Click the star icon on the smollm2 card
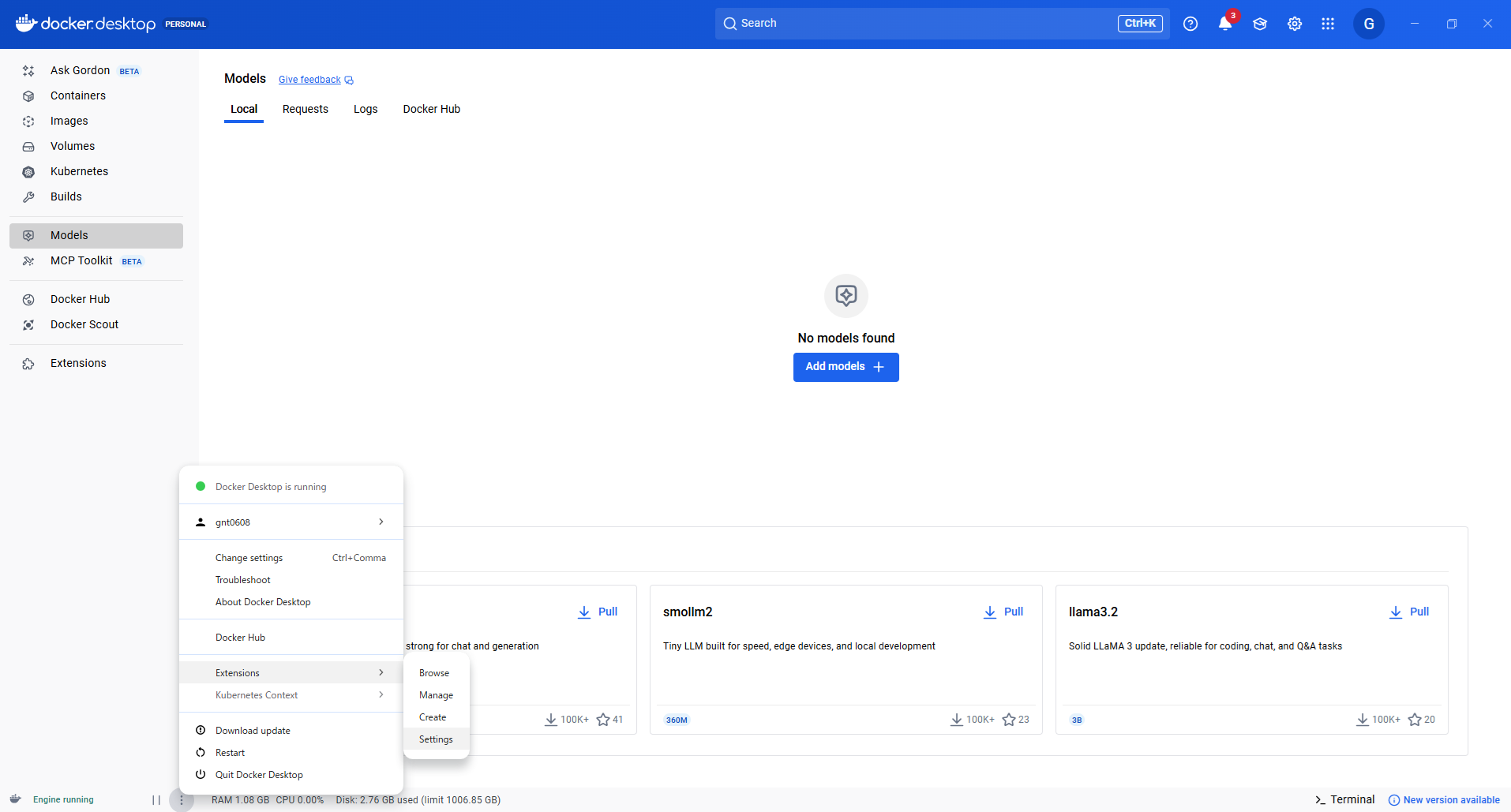The image size is (1511, 812). pos(1009,720)
